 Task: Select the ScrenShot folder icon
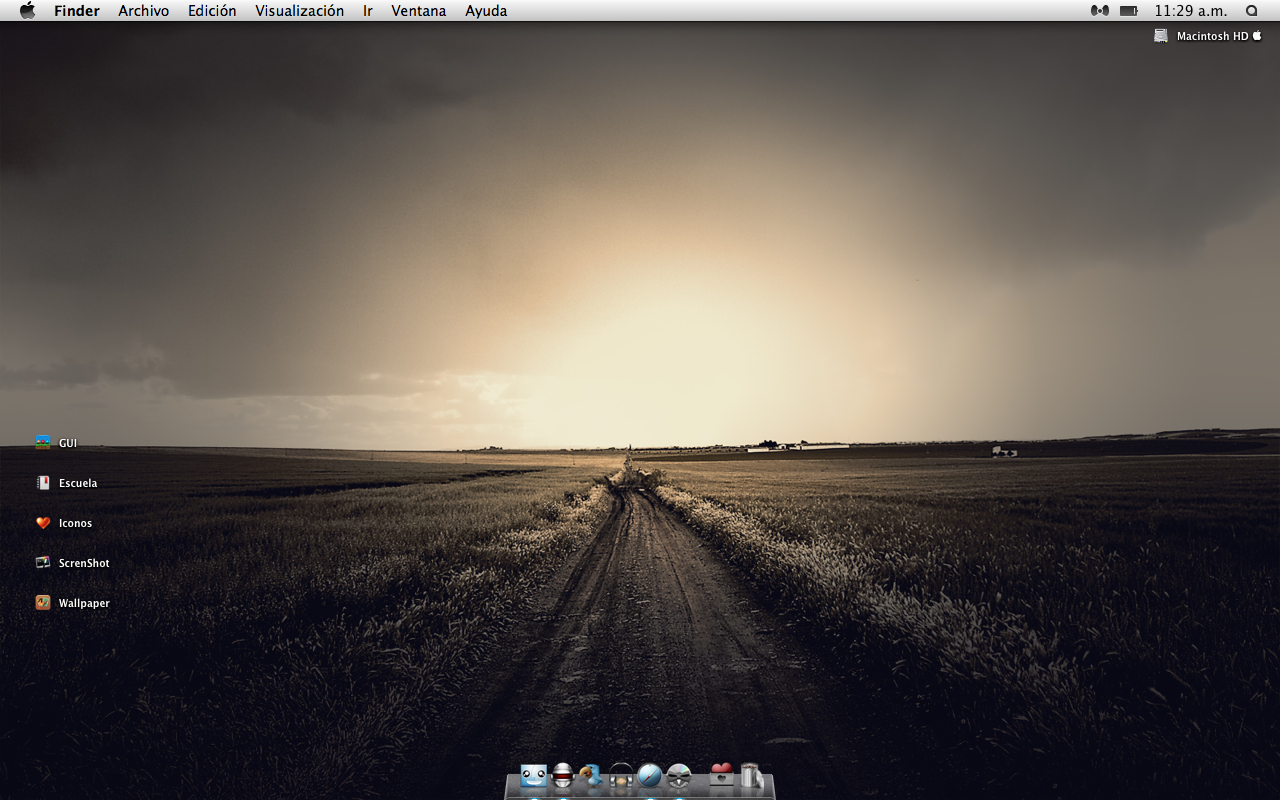[43, 563]
